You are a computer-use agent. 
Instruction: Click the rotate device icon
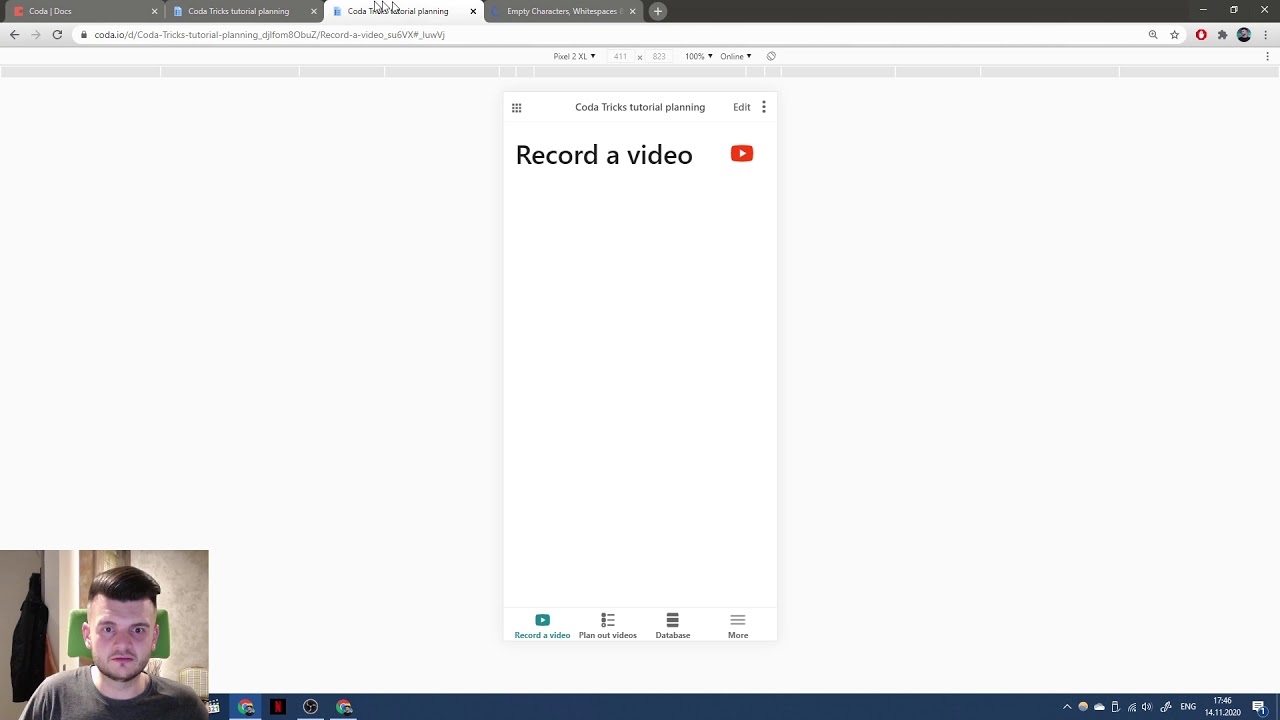771,56
